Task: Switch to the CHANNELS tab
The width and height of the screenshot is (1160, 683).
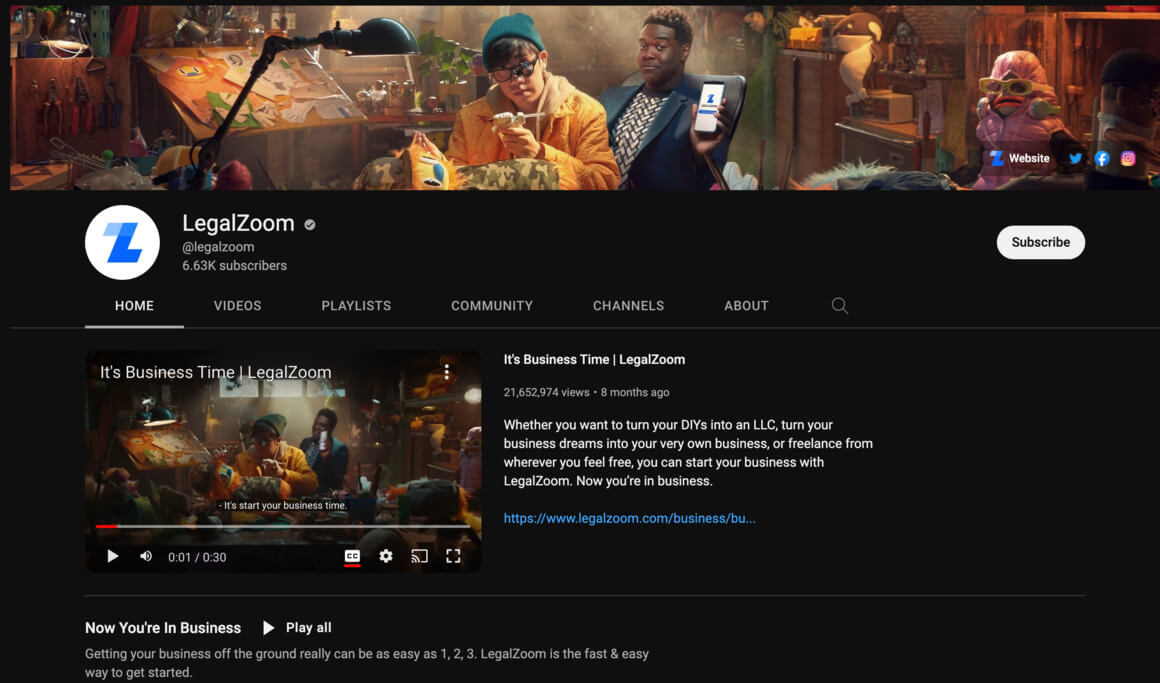Action: point(628,306)
